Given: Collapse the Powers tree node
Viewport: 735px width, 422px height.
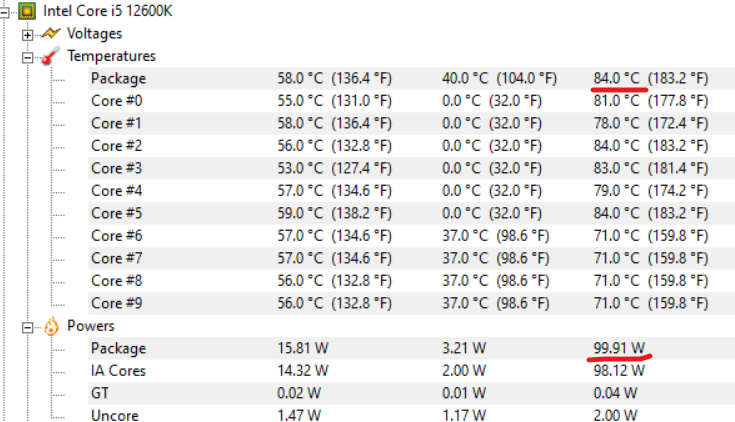Looking at the screenshot, I should pos(27,326).
